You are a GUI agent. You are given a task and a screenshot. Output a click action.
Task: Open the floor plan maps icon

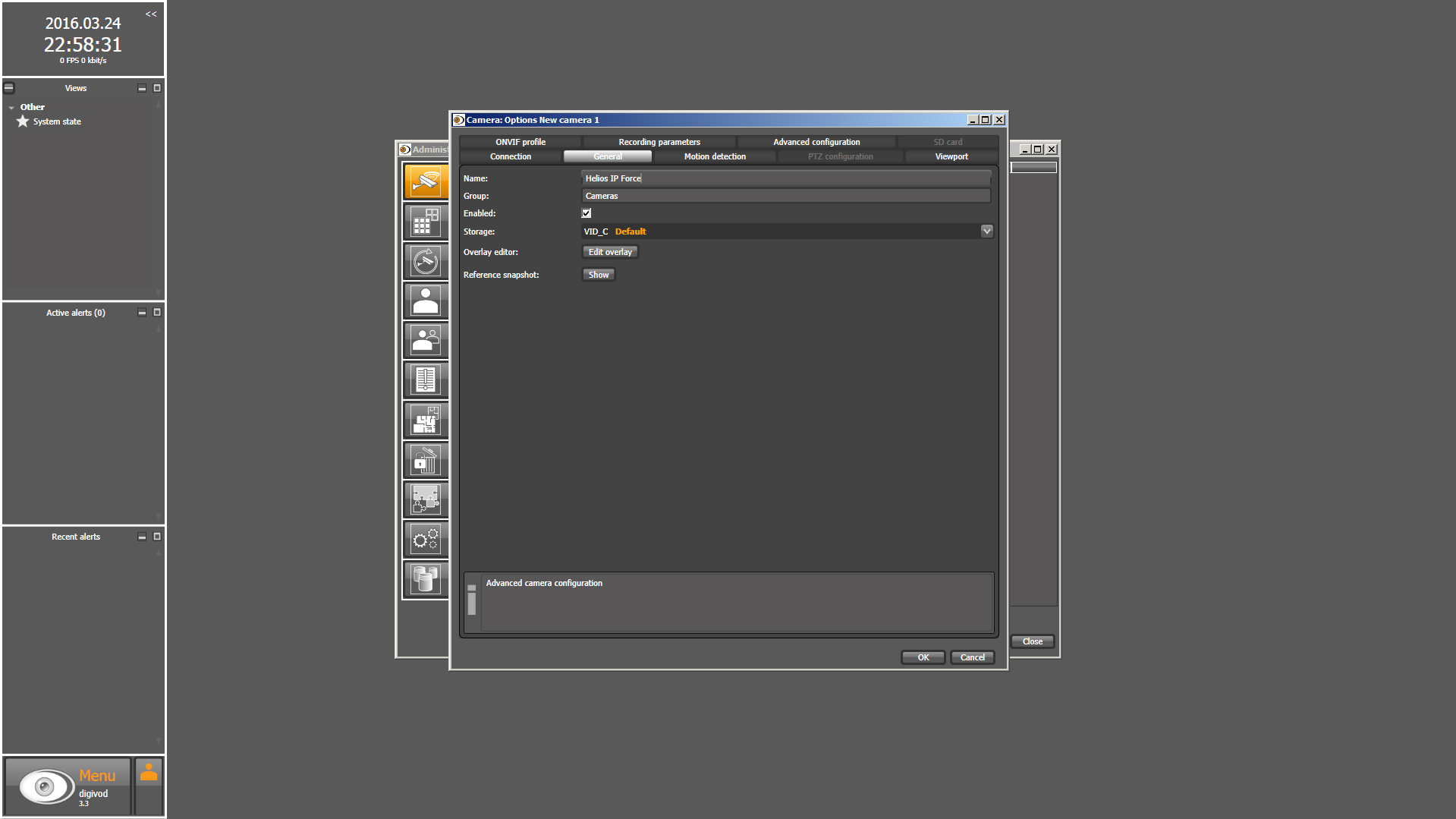426,420
